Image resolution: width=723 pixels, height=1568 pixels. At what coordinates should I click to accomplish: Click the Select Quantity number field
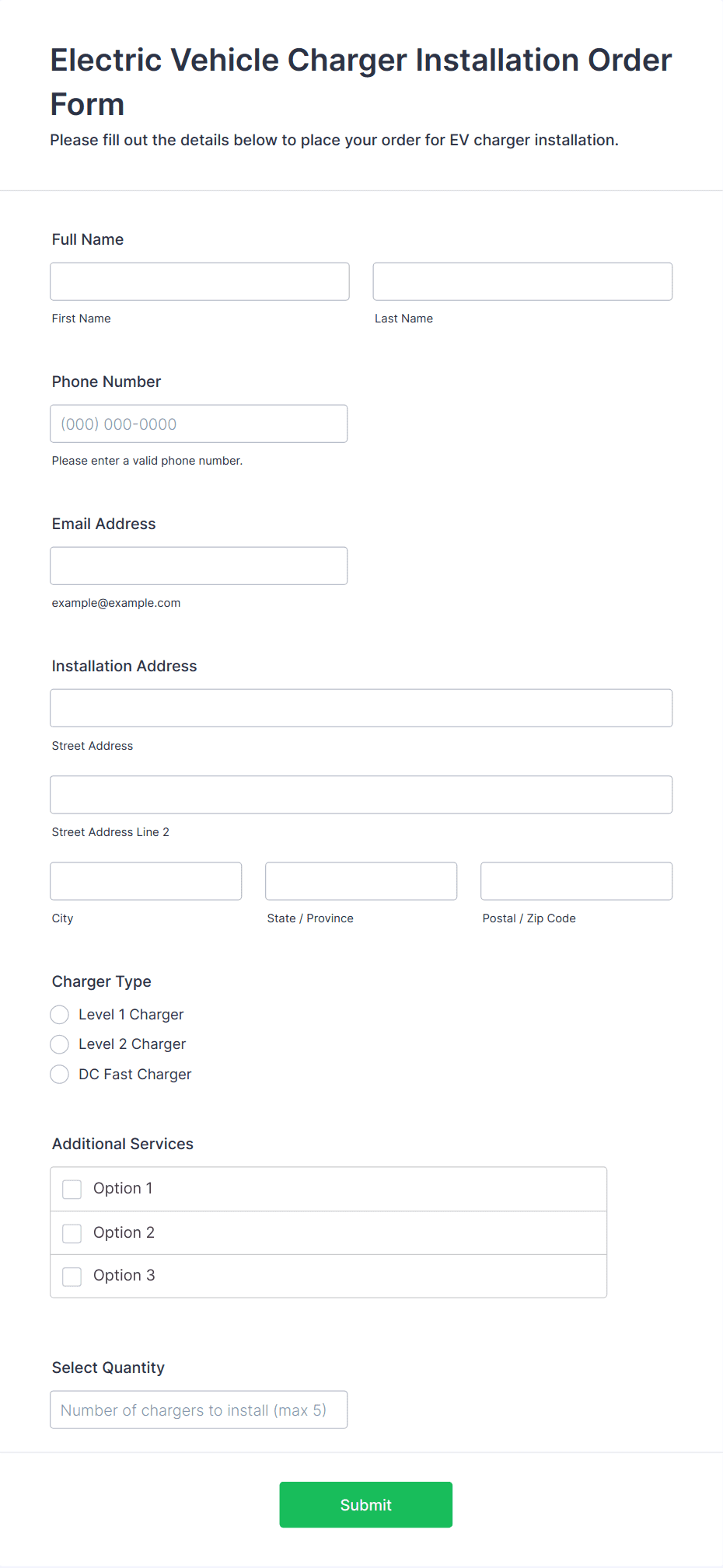[199, 1409]
